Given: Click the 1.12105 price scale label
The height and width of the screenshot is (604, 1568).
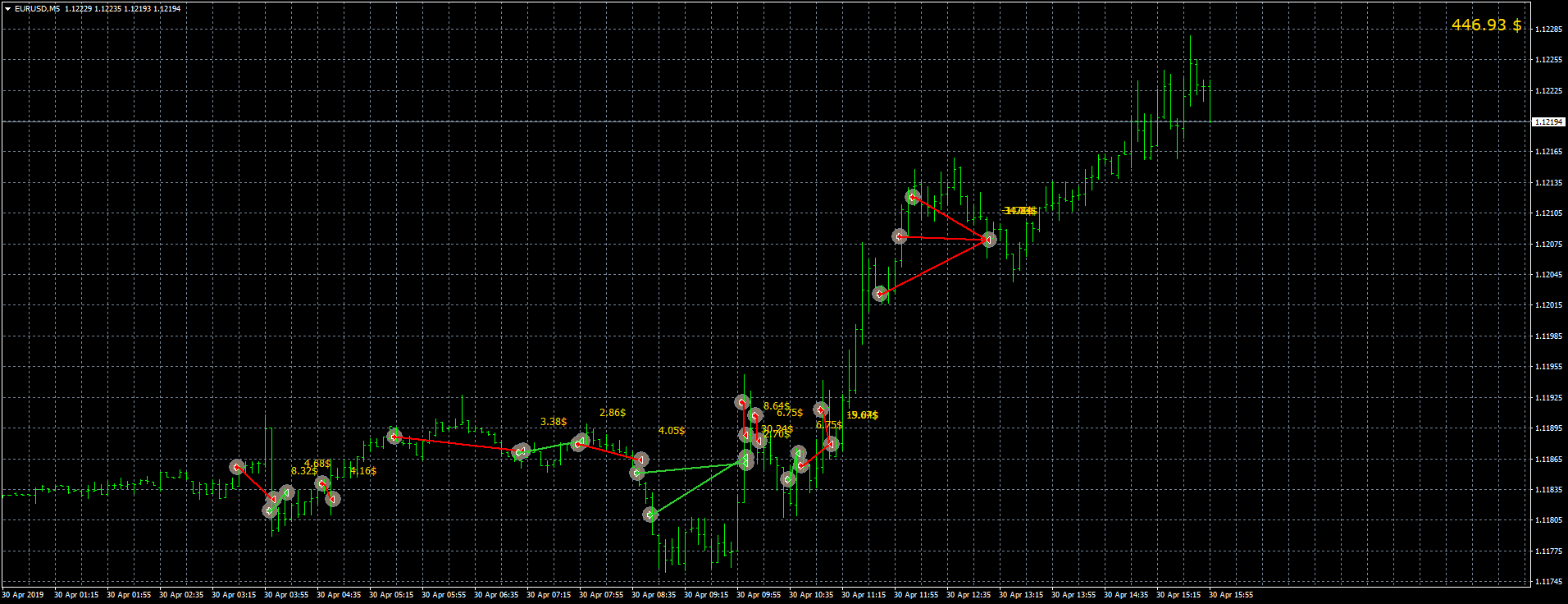Looking at the screenshot, I should pos(1548,213).
